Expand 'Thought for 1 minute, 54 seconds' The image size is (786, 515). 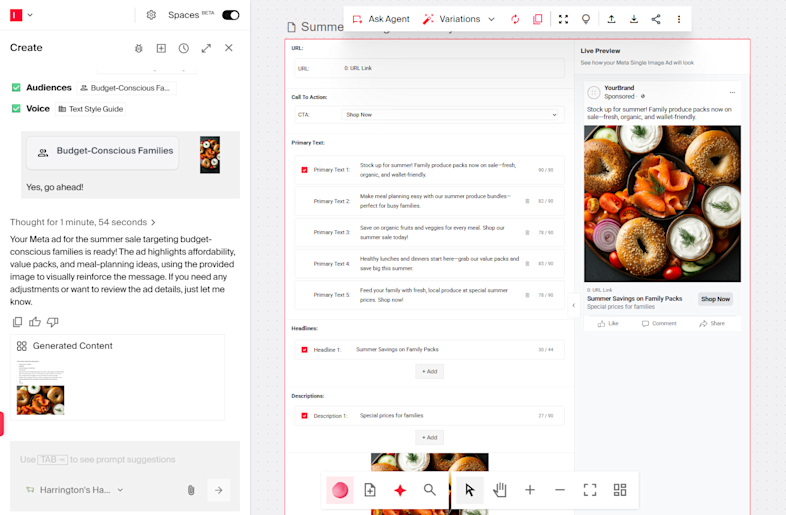83,222
